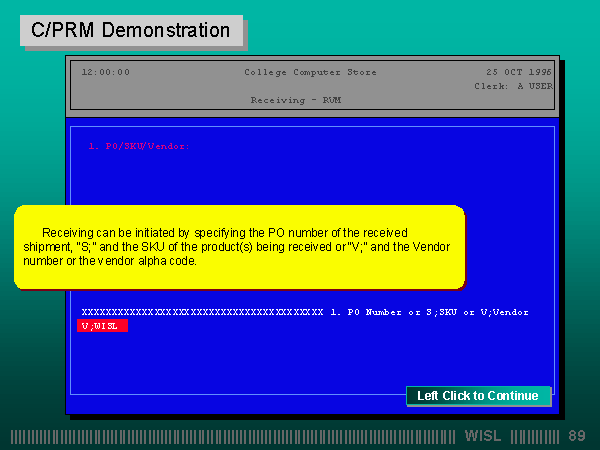Click the PO Number or S;SKU prompt text
This screenshot has width=600, height=450.
pyautogui.click(x=428, y=312)
